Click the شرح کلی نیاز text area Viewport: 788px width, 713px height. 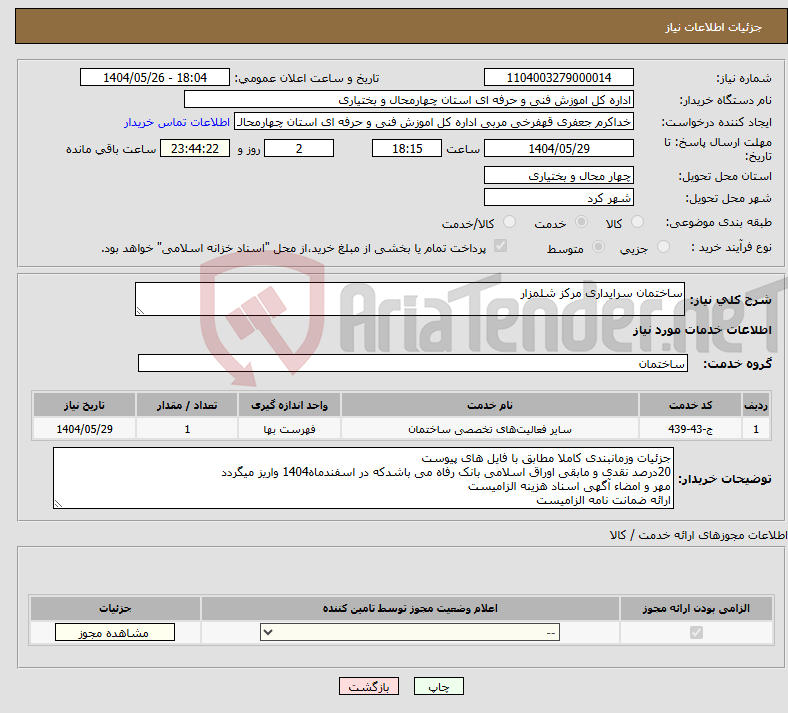(410, 299)
